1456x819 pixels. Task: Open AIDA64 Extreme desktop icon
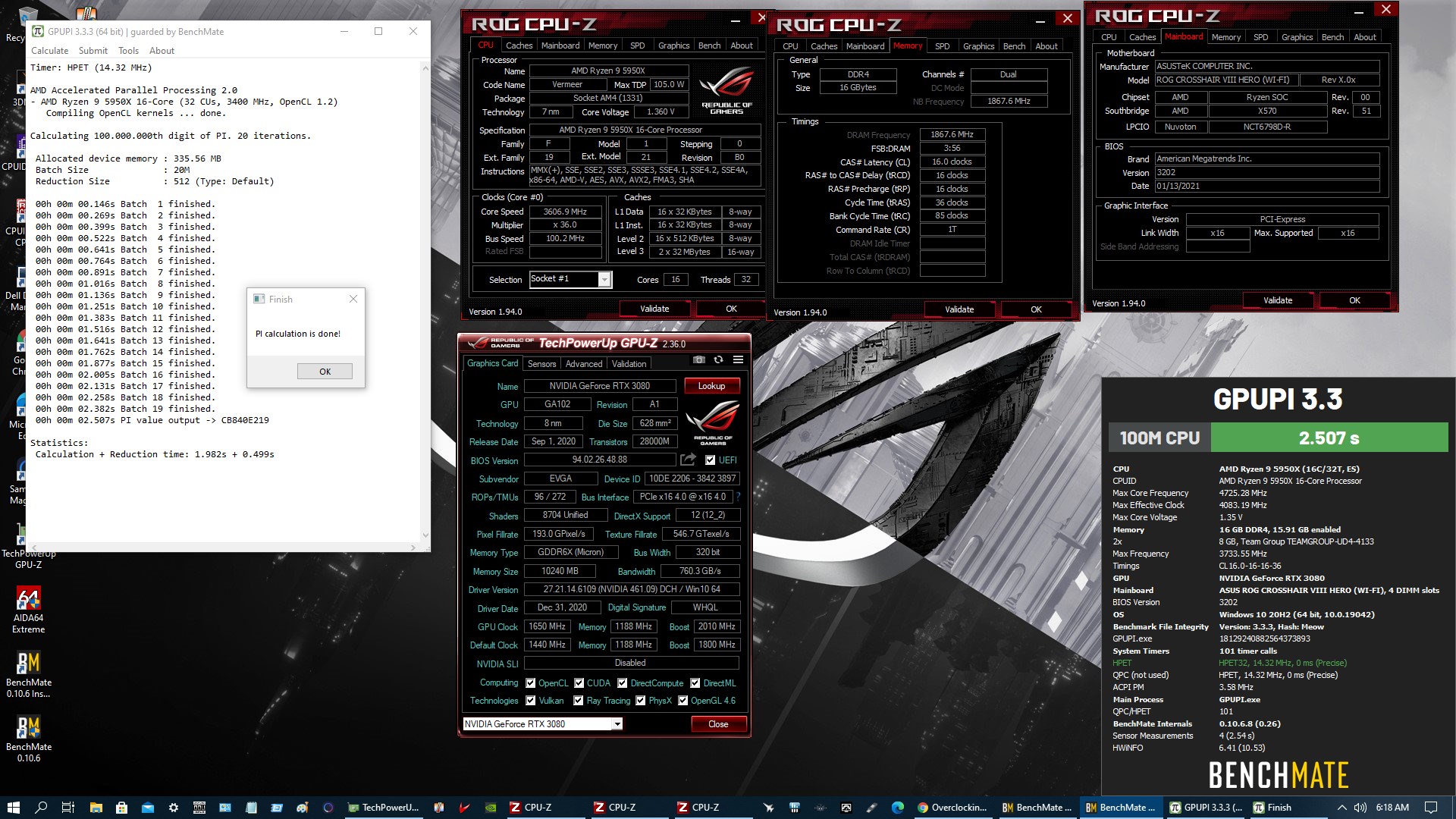29,610
